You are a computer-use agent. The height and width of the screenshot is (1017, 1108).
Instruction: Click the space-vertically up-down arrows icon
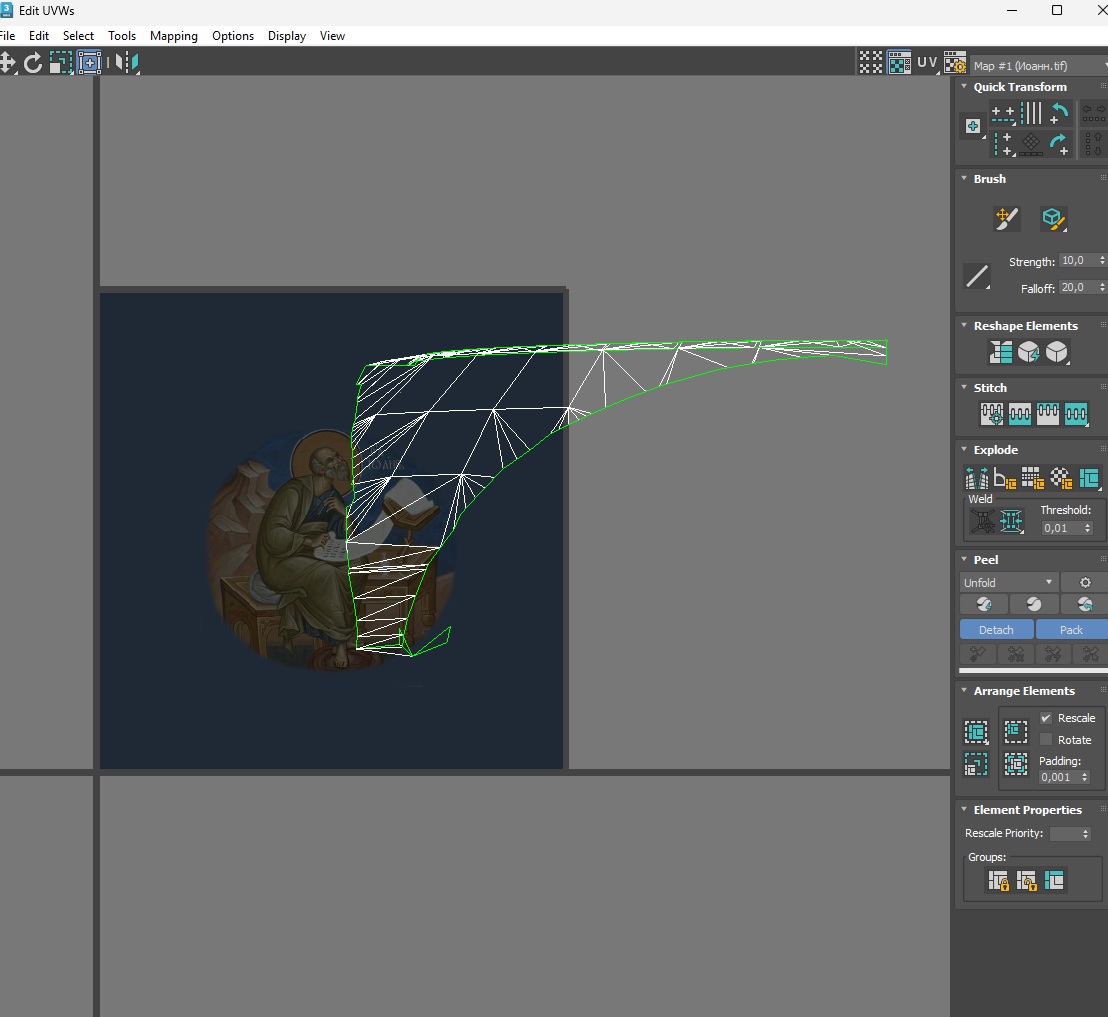1093,143
